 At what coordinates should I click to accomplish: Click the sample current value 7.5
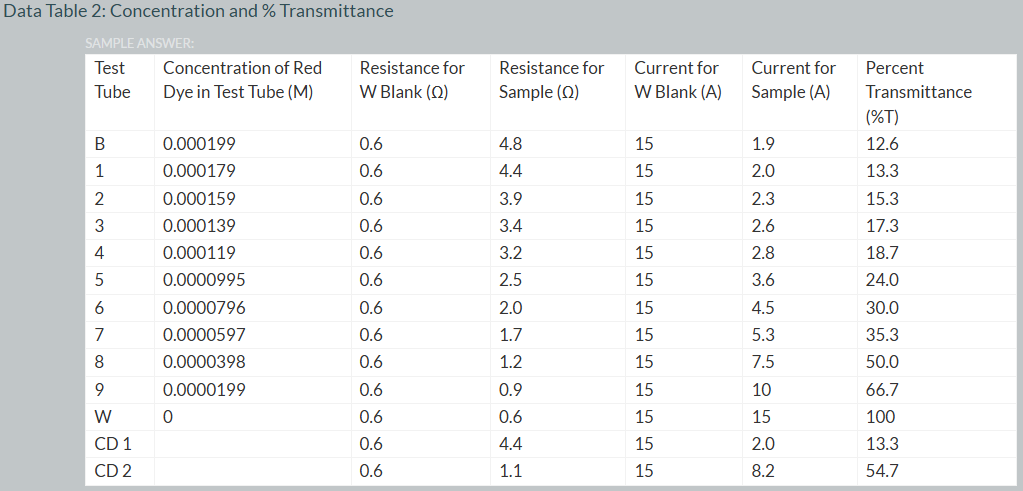[763, 362]
